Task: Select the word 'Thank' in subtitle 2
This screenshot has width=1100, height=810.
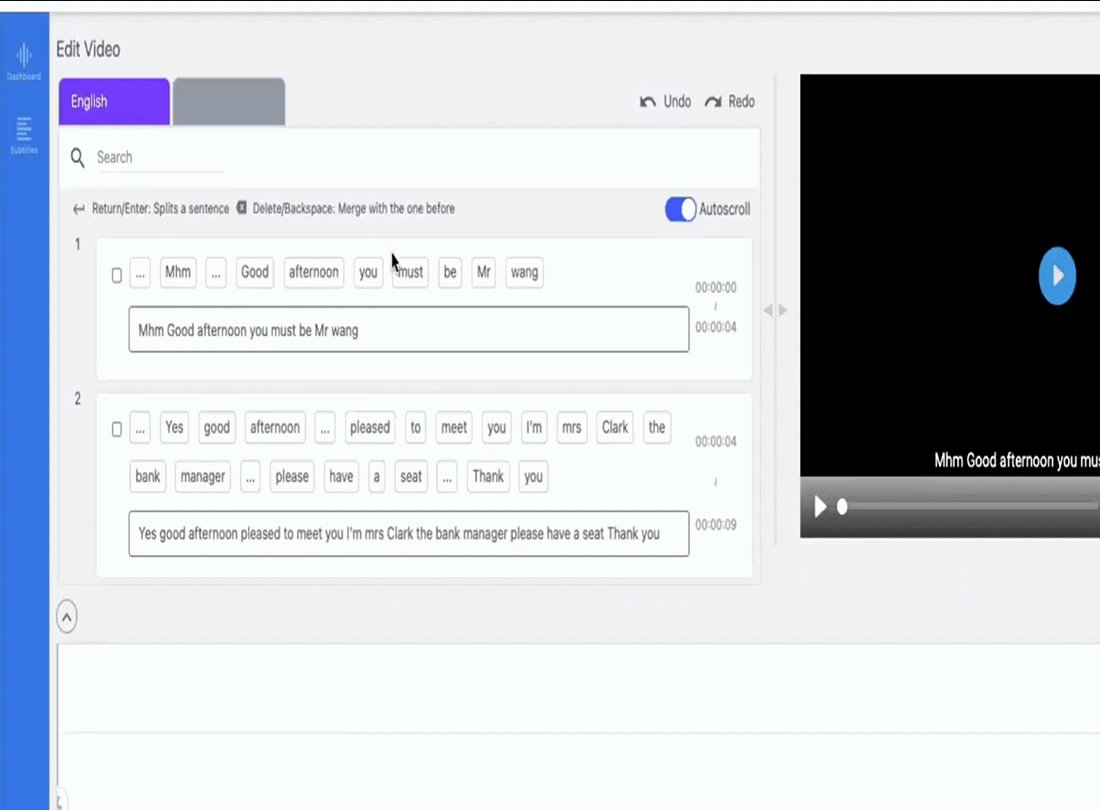Action: coord(488,477)
